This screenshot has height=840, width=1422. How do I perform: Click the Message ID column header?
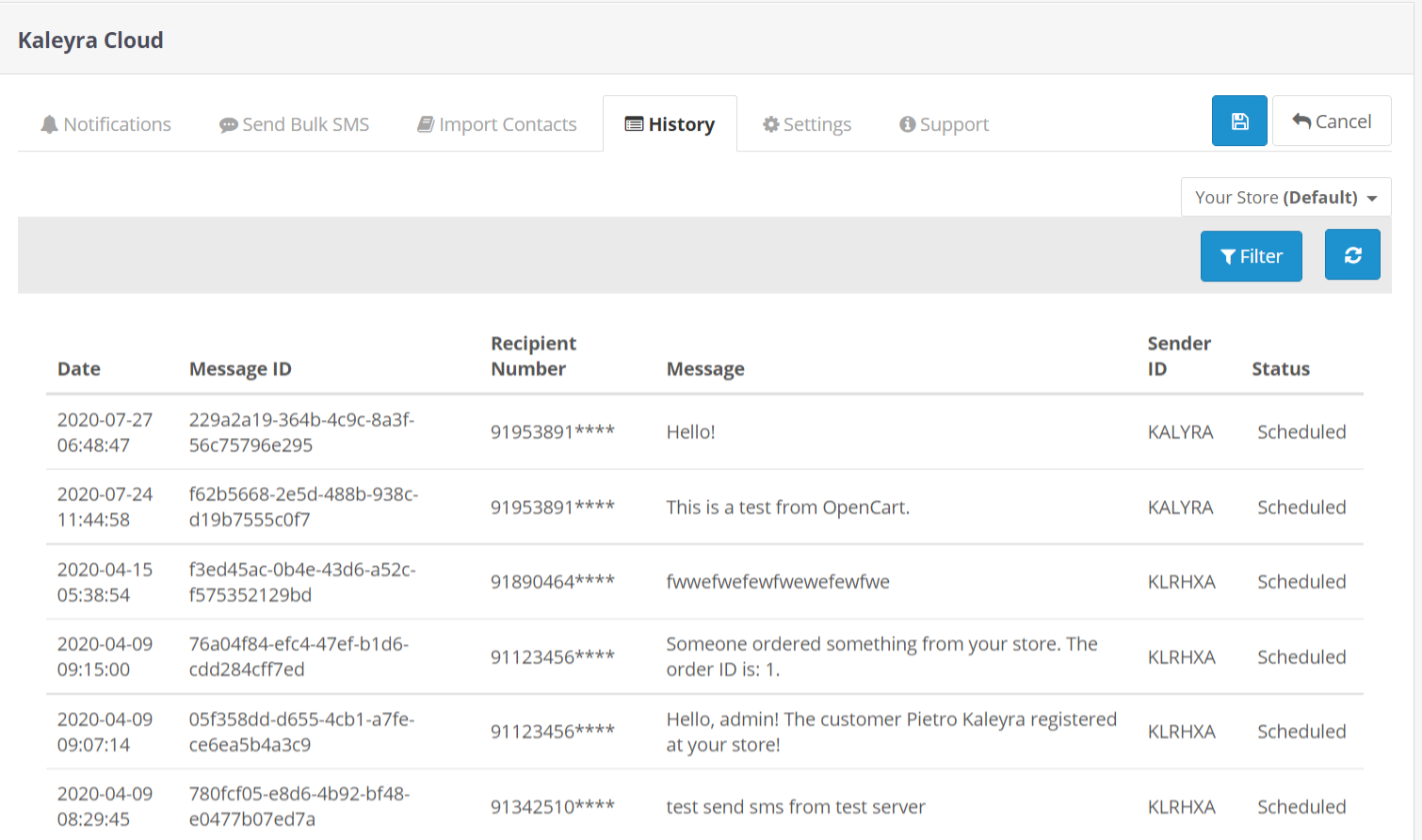coord(240,369)
